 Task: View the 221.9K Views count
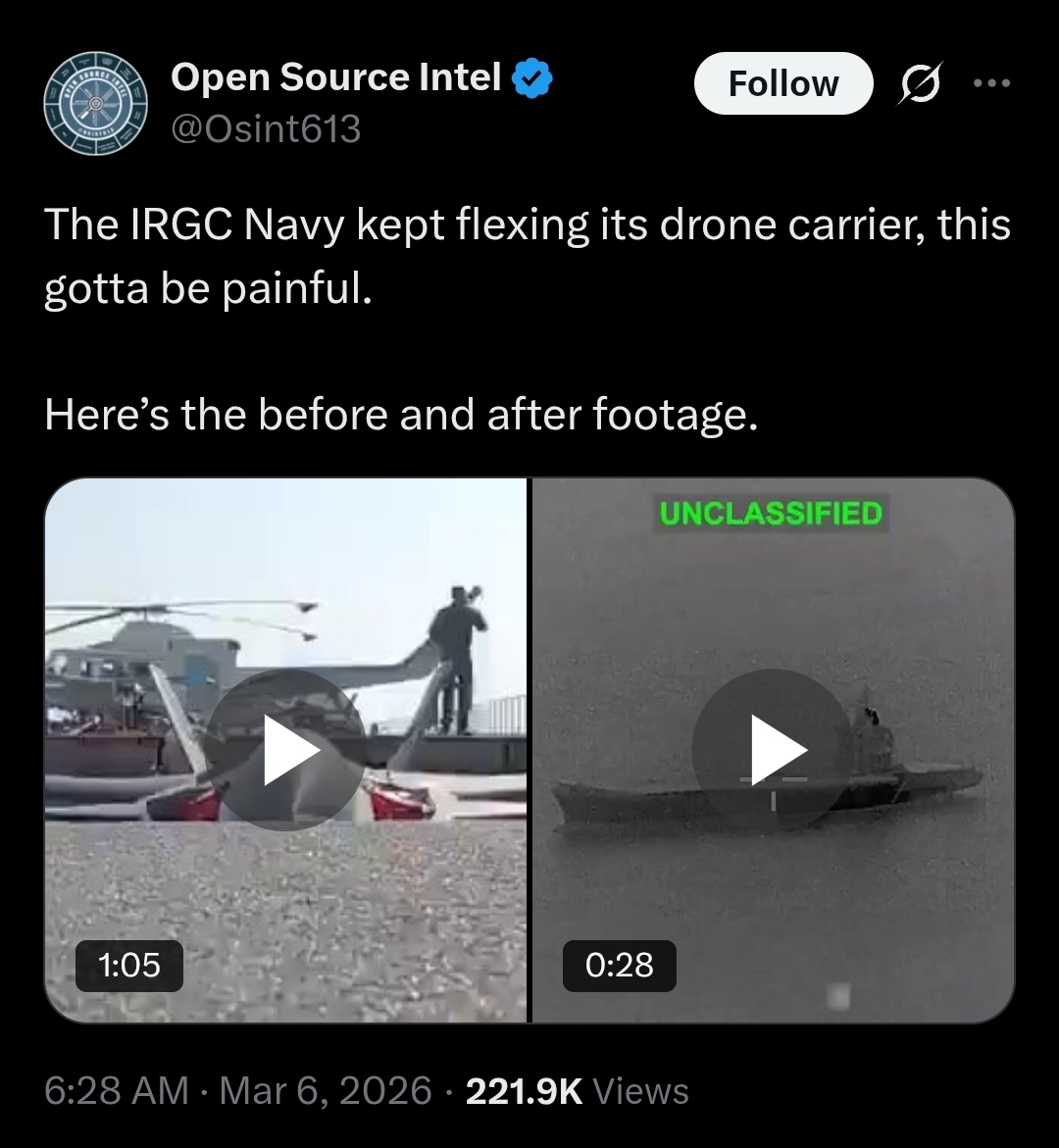[578, 1091]
